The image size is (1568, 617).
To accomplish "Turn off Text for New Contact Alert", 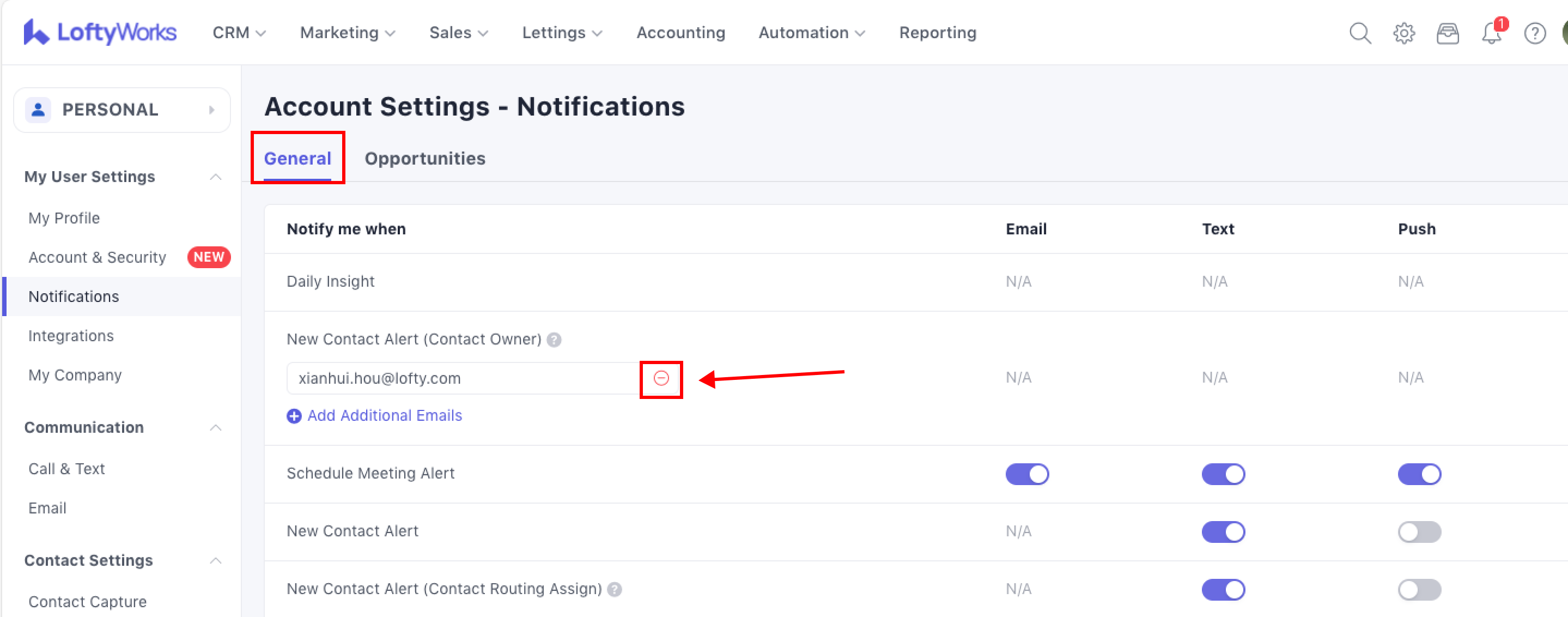I will coord(1223,532).
